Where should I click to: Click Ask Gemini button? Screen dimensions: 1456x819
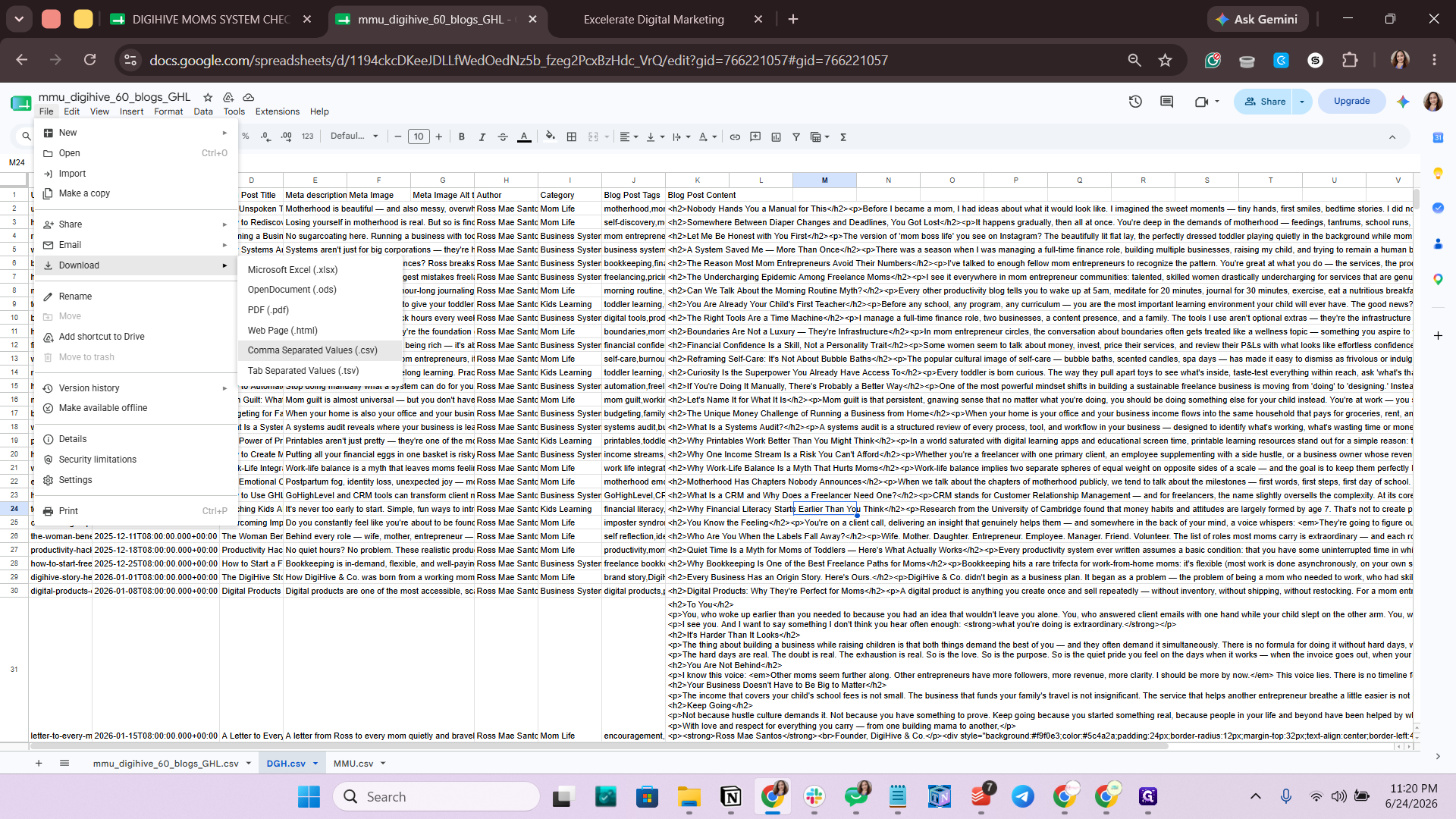[1257, 19]
